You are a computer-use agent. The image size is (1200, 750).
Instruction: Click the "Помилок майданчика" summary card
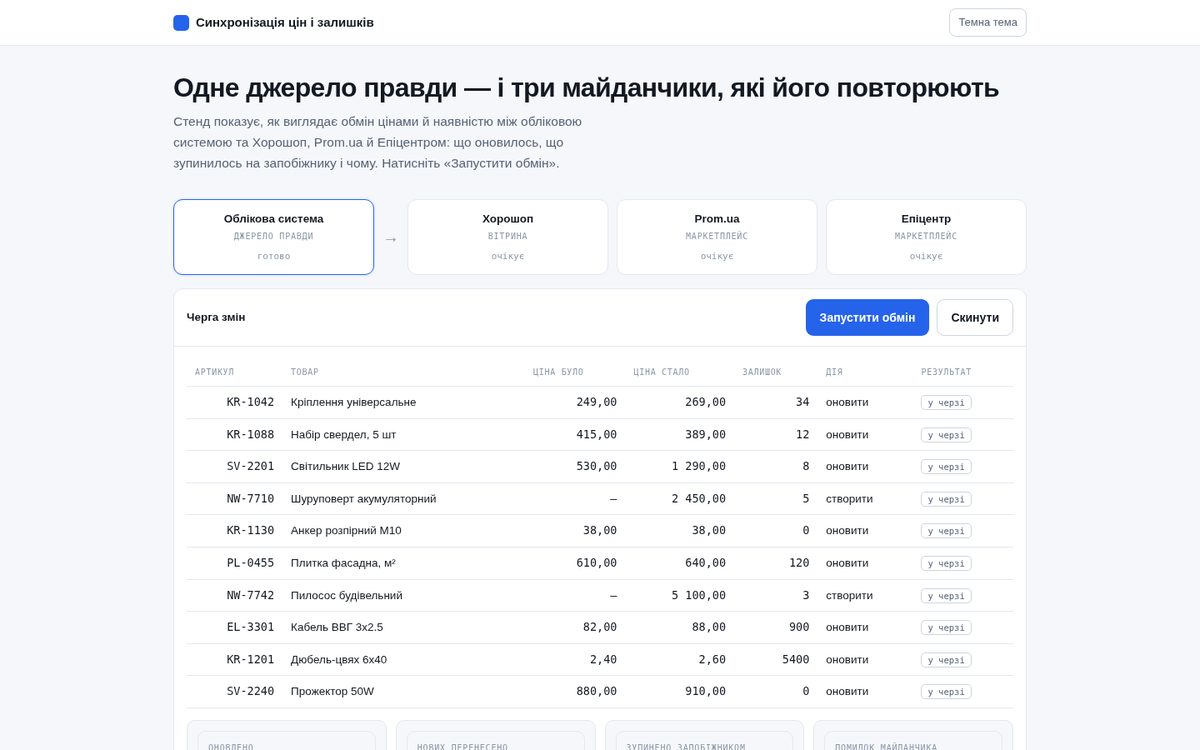[913, 736]
